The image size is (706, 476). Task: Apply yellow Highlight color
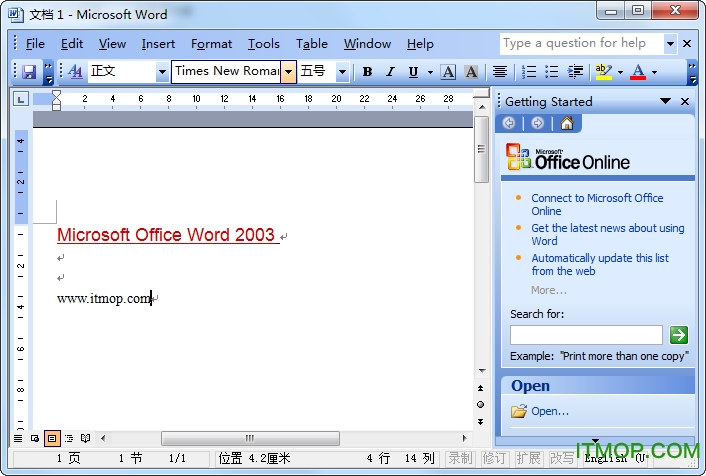click(x=604, y=72)
